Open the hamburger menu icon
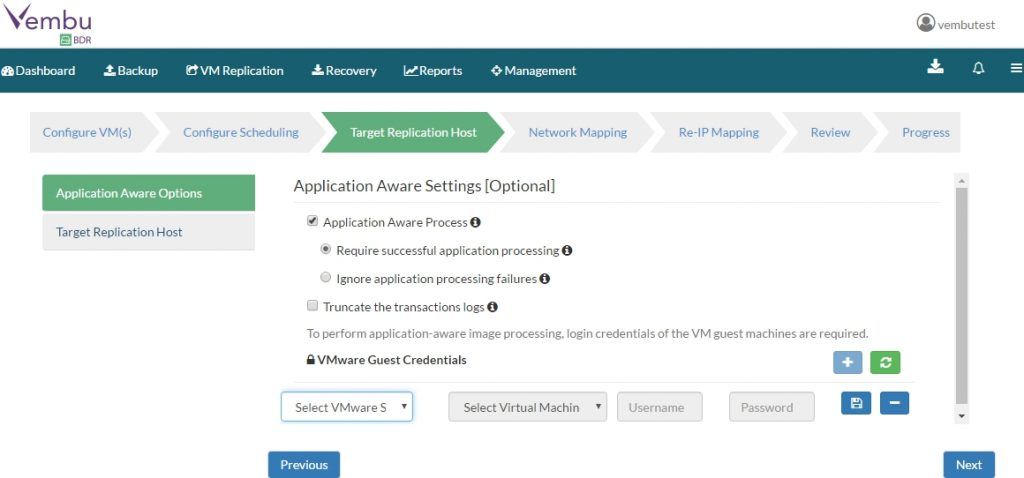Viewport: 1024px width, 478px height. (x=1016, y=68)
